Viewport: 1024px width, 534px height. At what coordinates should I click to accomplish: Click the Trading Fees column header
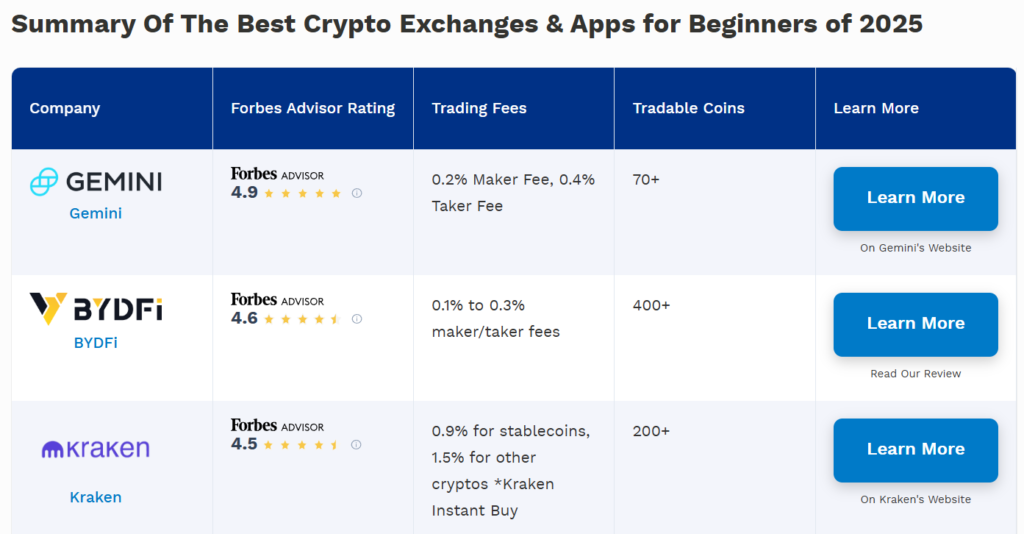pos(479,108)
